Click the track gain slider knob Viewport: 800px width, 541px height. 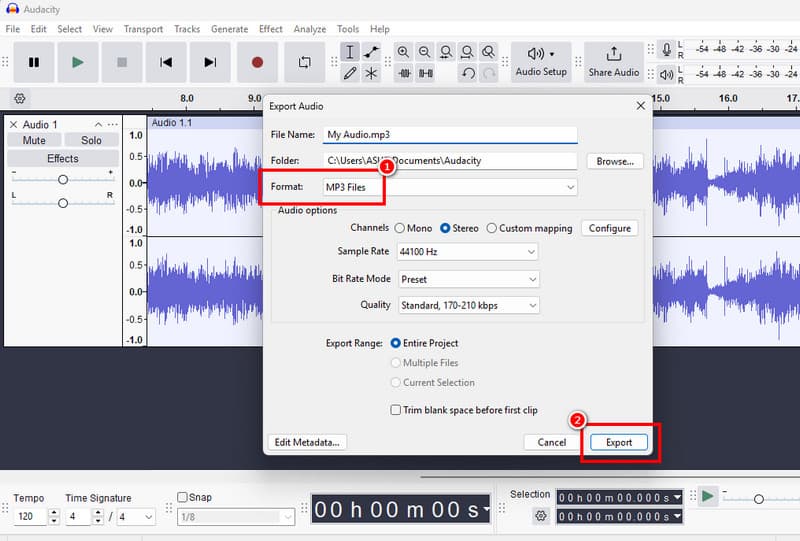63,180
